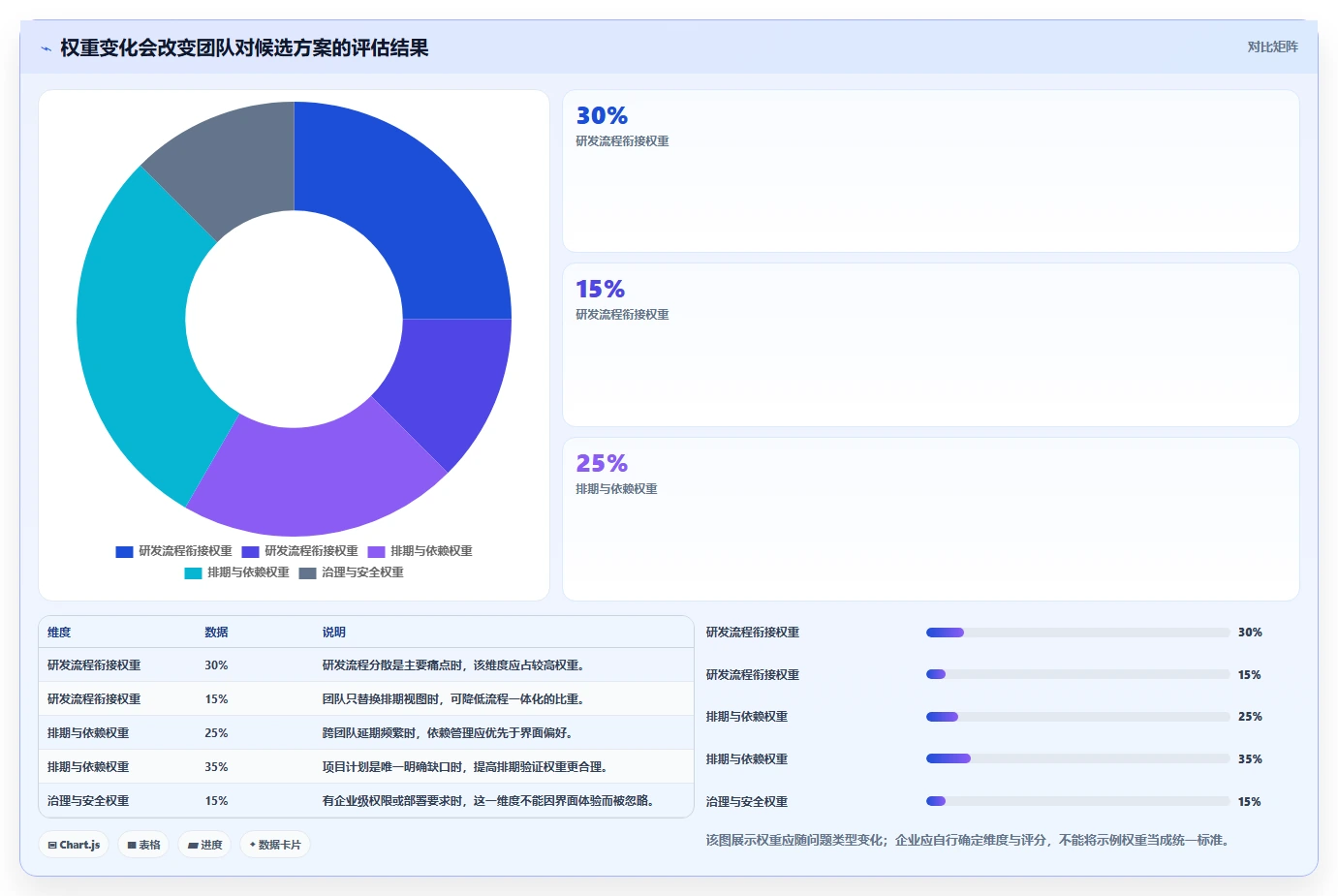
Task: Select the table row starting 跨团队延期频繁时
Action: click(x=366, y=732)
